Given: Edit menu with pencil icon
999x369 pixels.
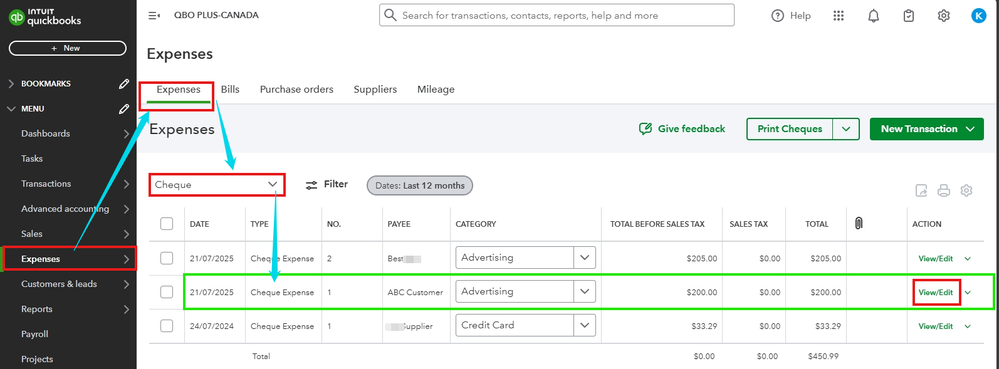Looking at the screenshot, I should point(124,109).
